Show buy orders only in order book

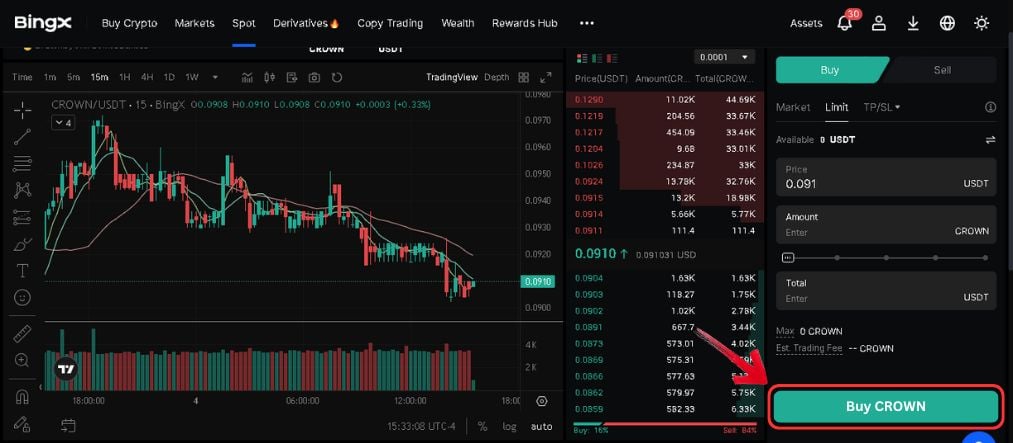(x=598, y=58)
